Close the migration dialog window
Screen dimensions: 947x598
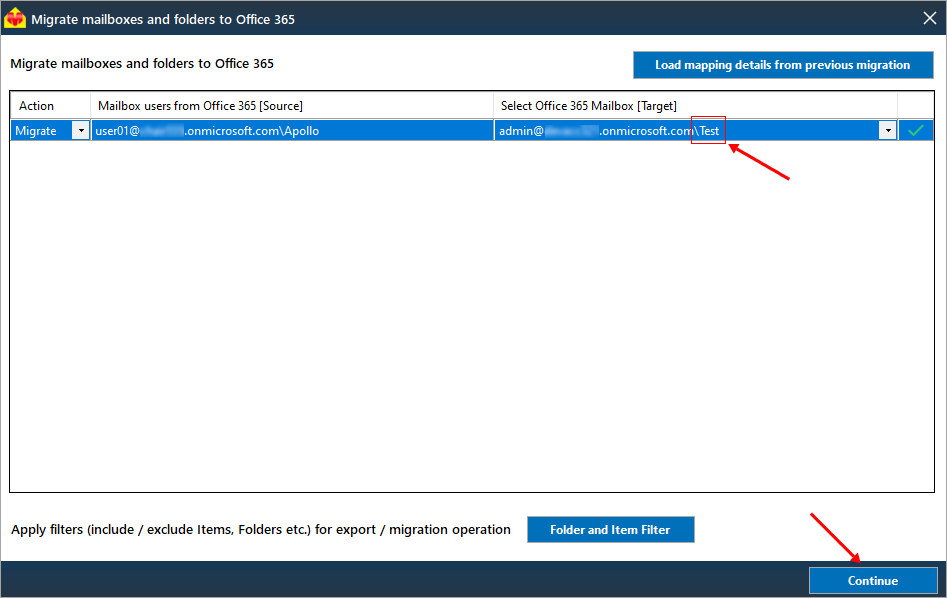point(926,18)
